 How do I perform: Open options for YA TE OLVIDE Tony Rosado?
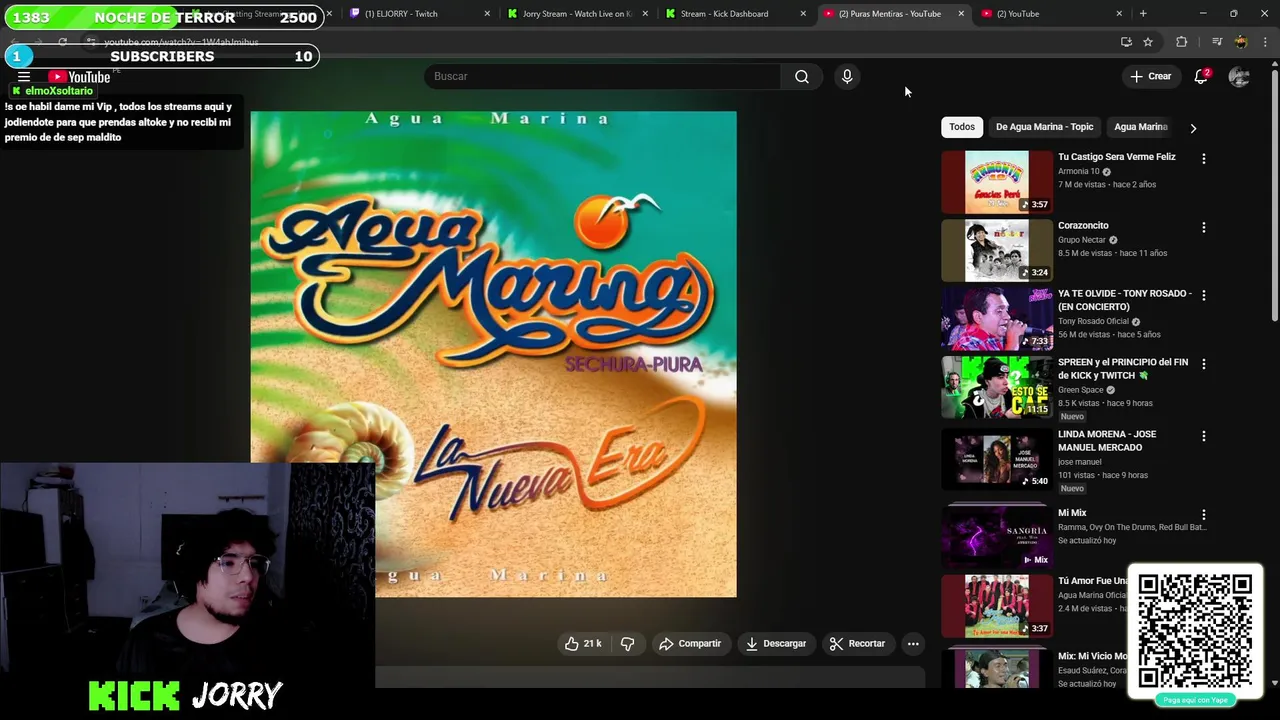1204,296
